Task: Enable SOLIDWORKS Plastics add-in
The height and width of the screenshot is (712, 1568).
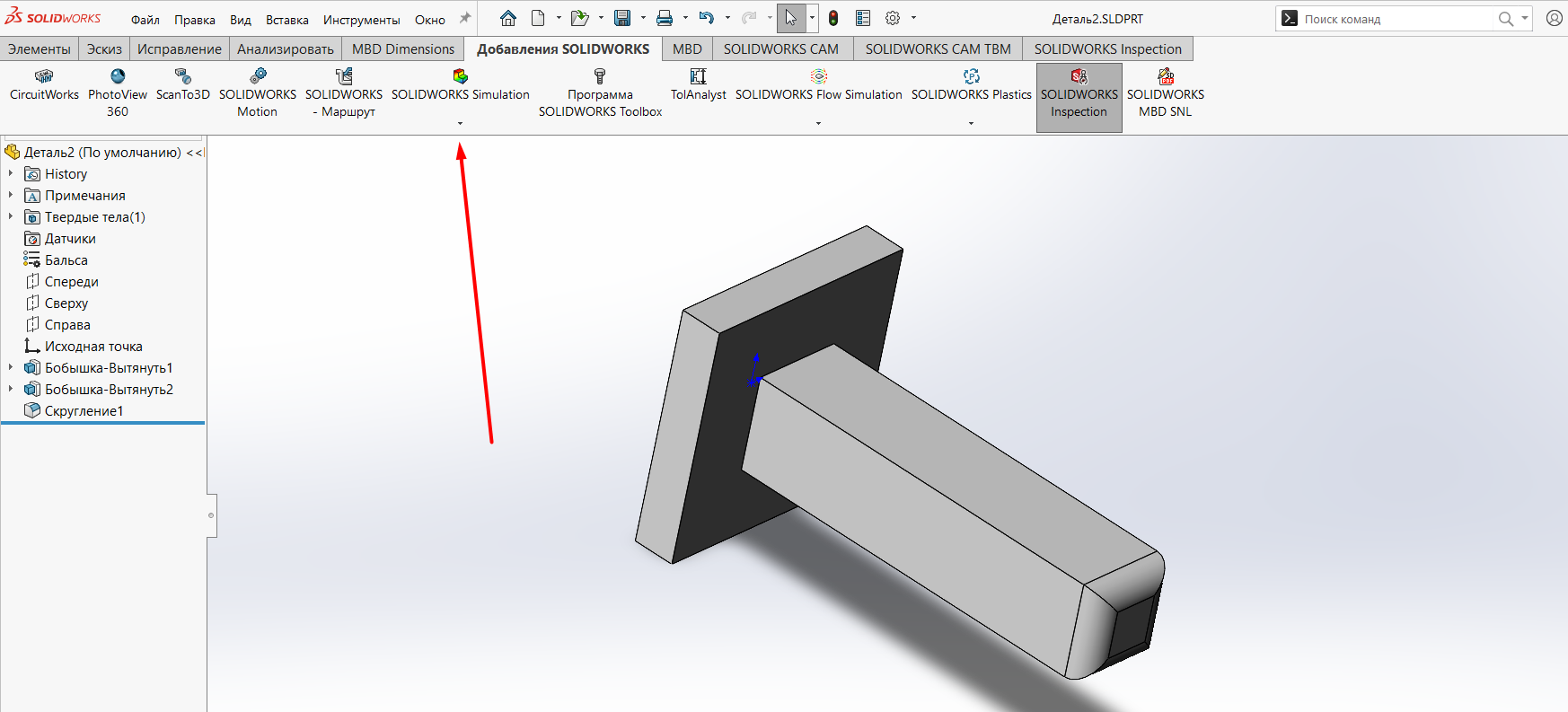Action: [x=971, y=85]
